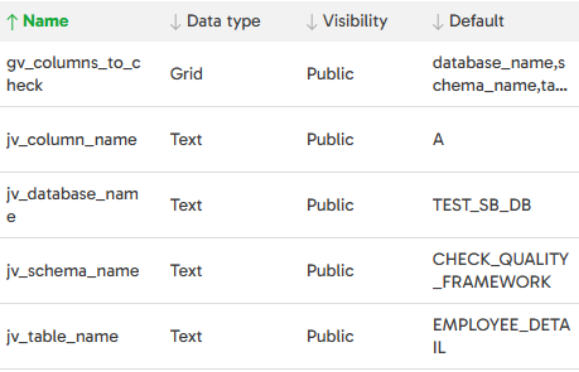Screen dimensions: 579x372
Task: Click the sort arrow next to Visibility
Action: [312, 21]
